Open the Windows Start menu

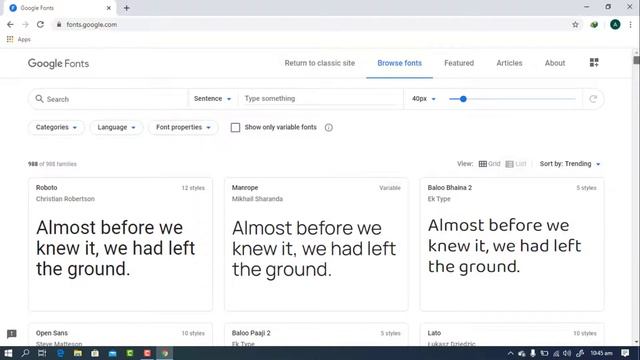8,353
